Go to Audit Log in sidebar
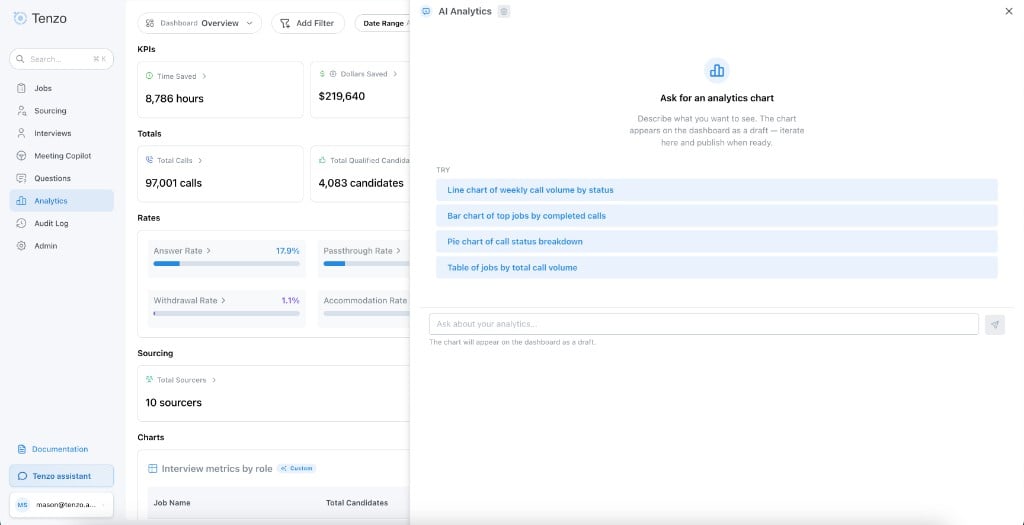Image resolution: width=1024 pixels, height=525 pixels. (61, 223)
